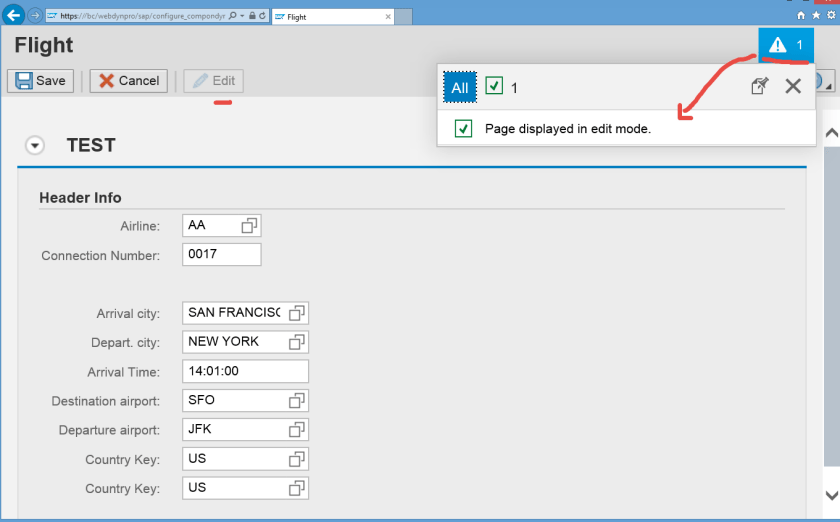This screenshot has height=522, width=840.
Task: Open value help for Departure airport
Action: point(297,430)
